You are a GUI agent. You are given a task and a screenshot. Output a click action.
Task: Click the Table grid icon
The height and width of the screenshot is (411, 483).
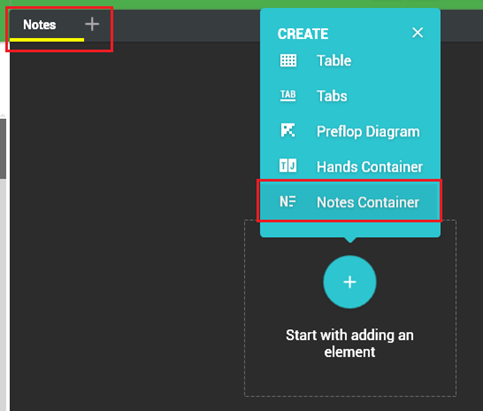[288, 61]
